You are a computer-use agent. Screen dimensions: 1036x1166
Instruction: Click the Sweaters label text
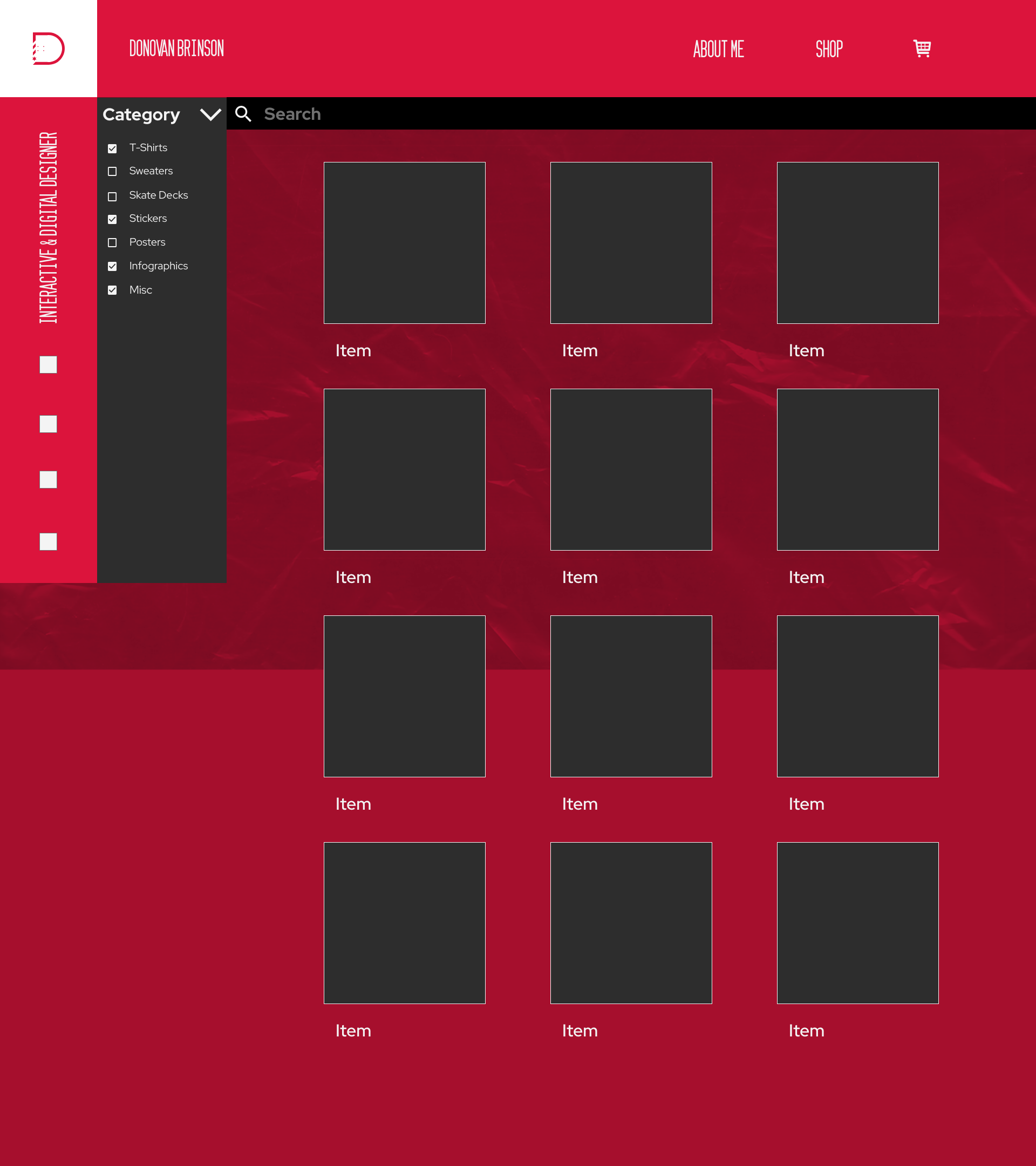151,171
